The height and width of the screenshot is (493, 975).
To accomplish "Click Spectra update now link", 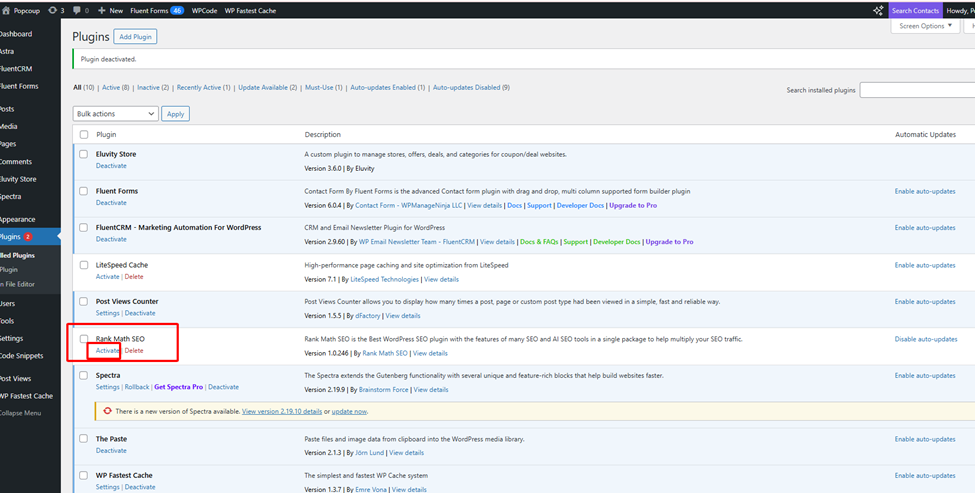I will pyautogui.click(x=349, y=412).
